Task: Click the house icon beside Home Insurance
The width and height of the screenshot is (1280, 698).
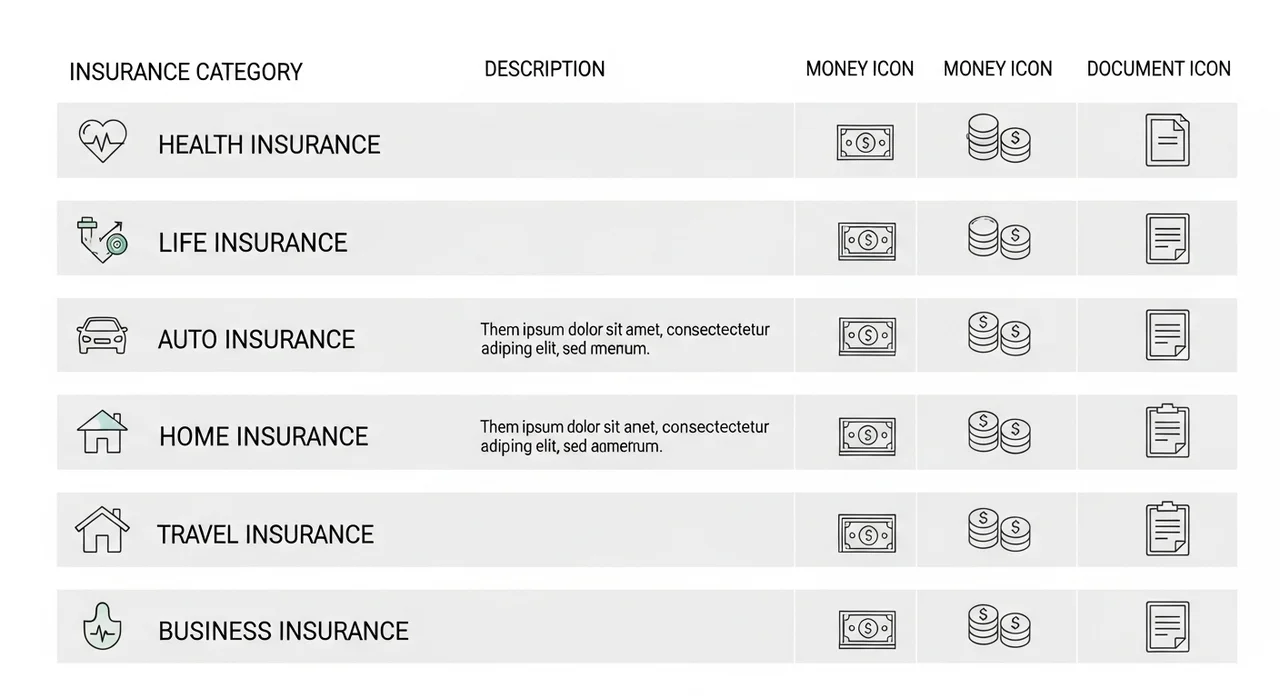Action: [x=102, y=432]
